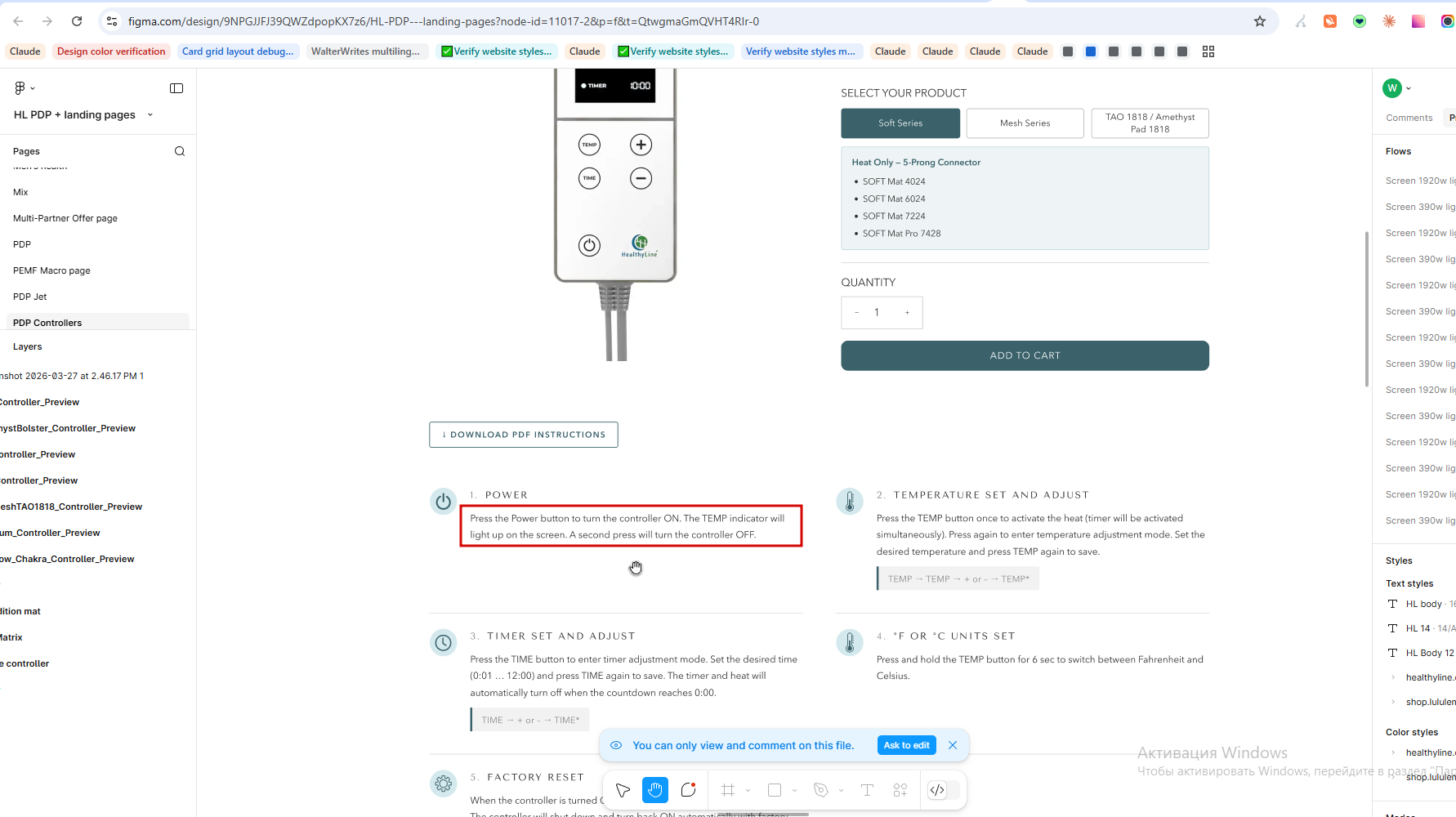Open file name dropdown for HL PDP
The width and height of the screenshot is (1456, 817).
150,115
